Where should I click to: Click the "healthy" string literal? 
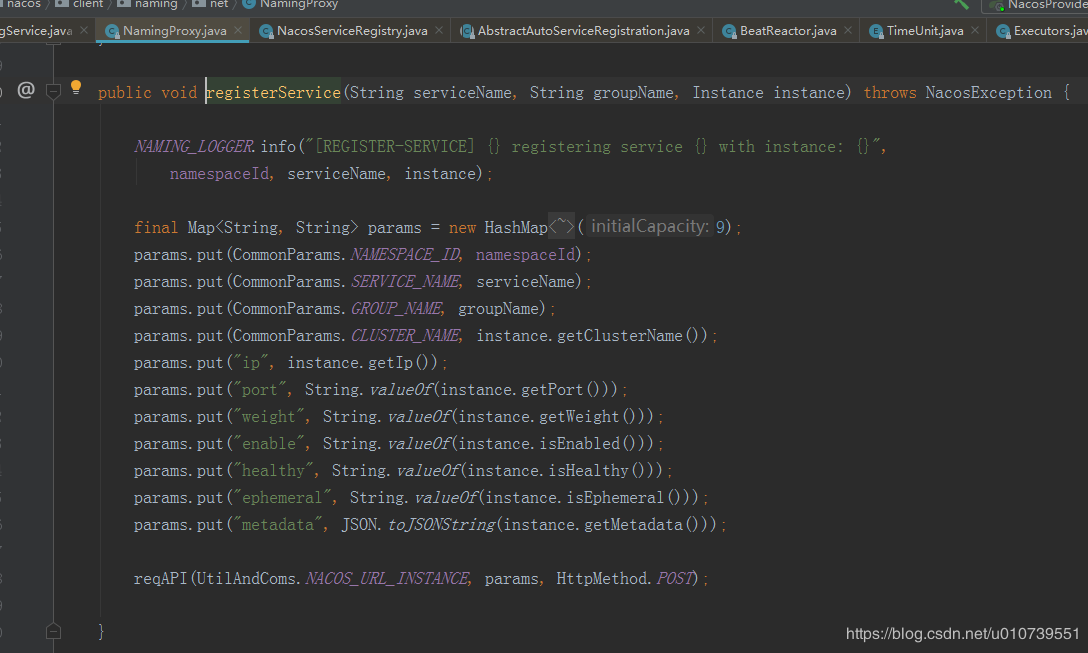click(273, 471)
